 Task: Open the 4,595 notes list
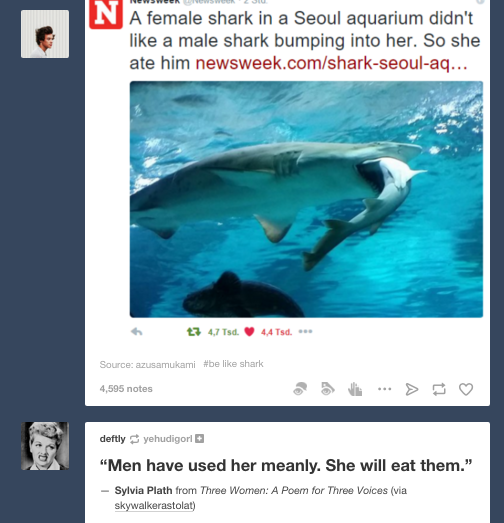tap(126, 389)
